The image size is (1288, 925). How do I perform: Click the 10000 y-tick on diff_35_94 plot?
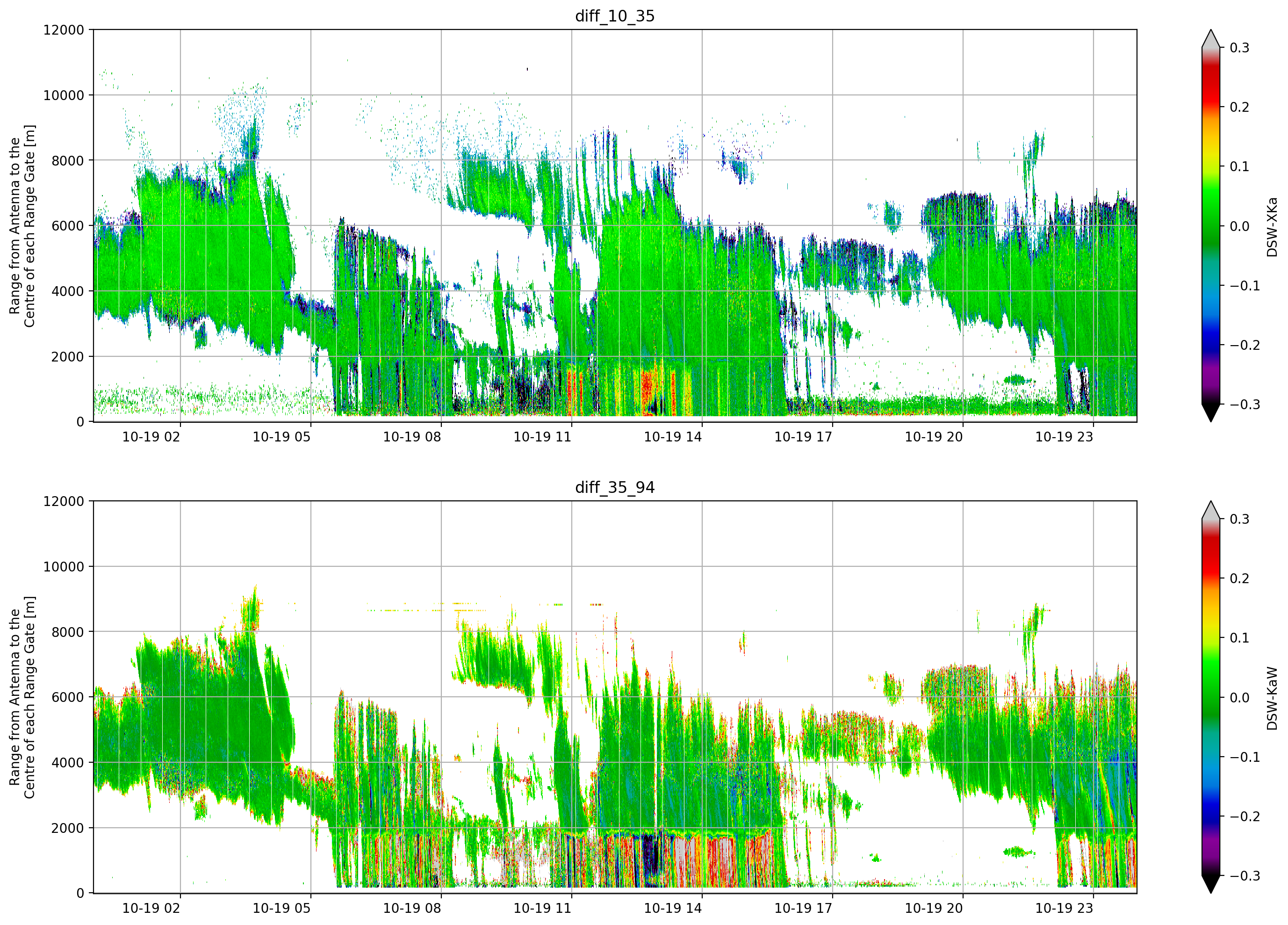pos(64,566)
